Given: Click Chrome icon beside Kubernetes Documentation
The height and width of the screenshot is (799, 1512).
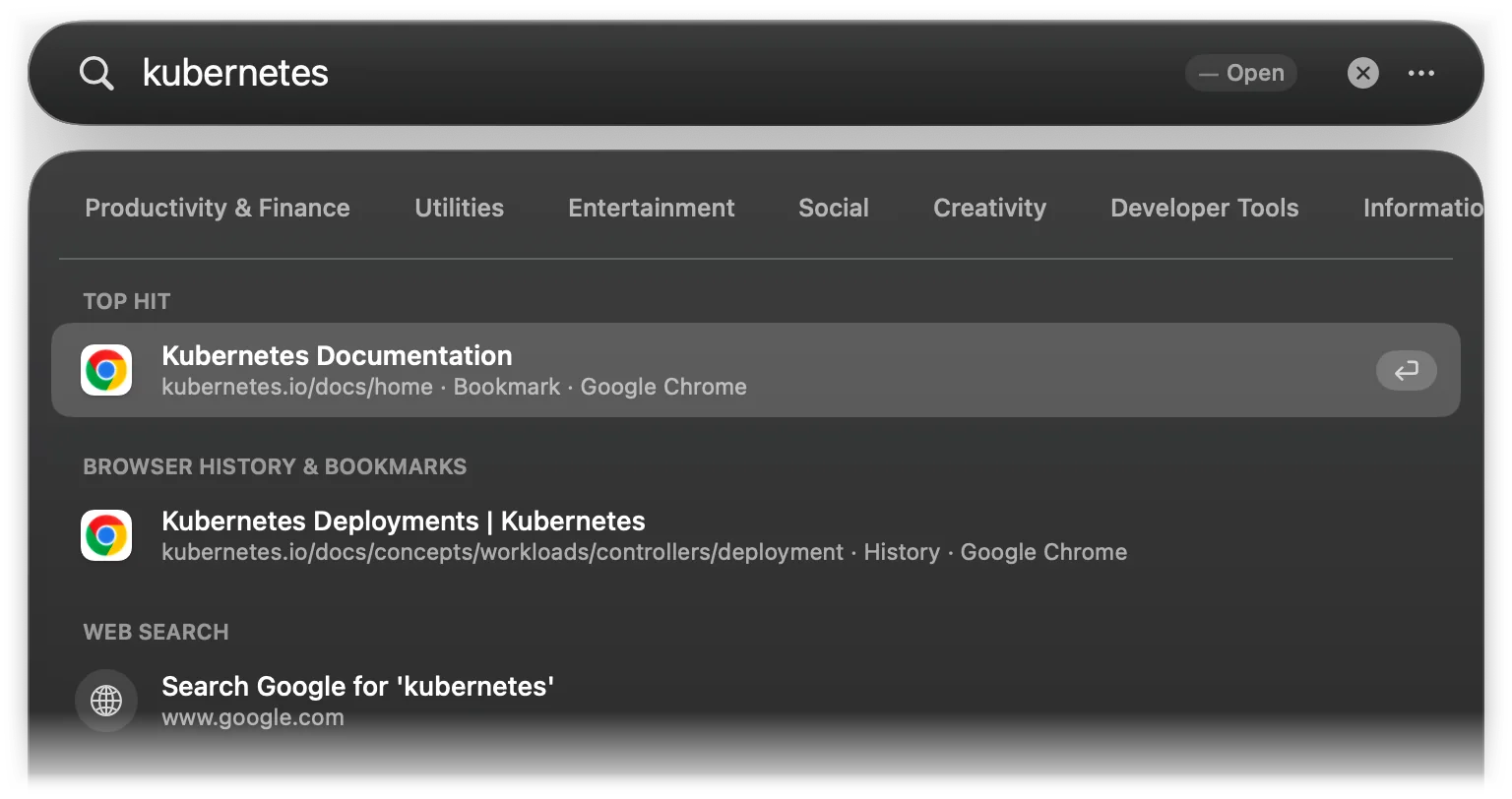Looking at the screenshot, I should 106,371.
